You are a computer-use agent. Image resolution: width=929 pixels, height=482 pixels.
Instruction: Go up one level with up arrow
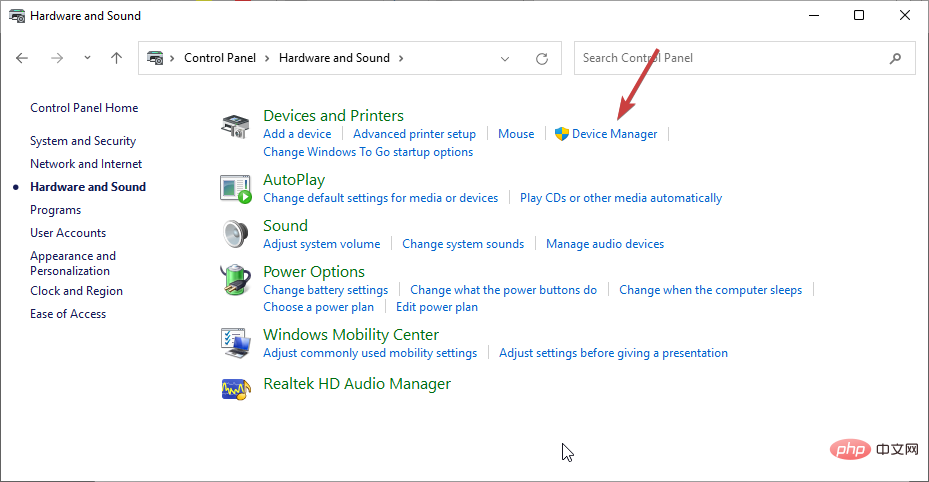click(116, 58)
